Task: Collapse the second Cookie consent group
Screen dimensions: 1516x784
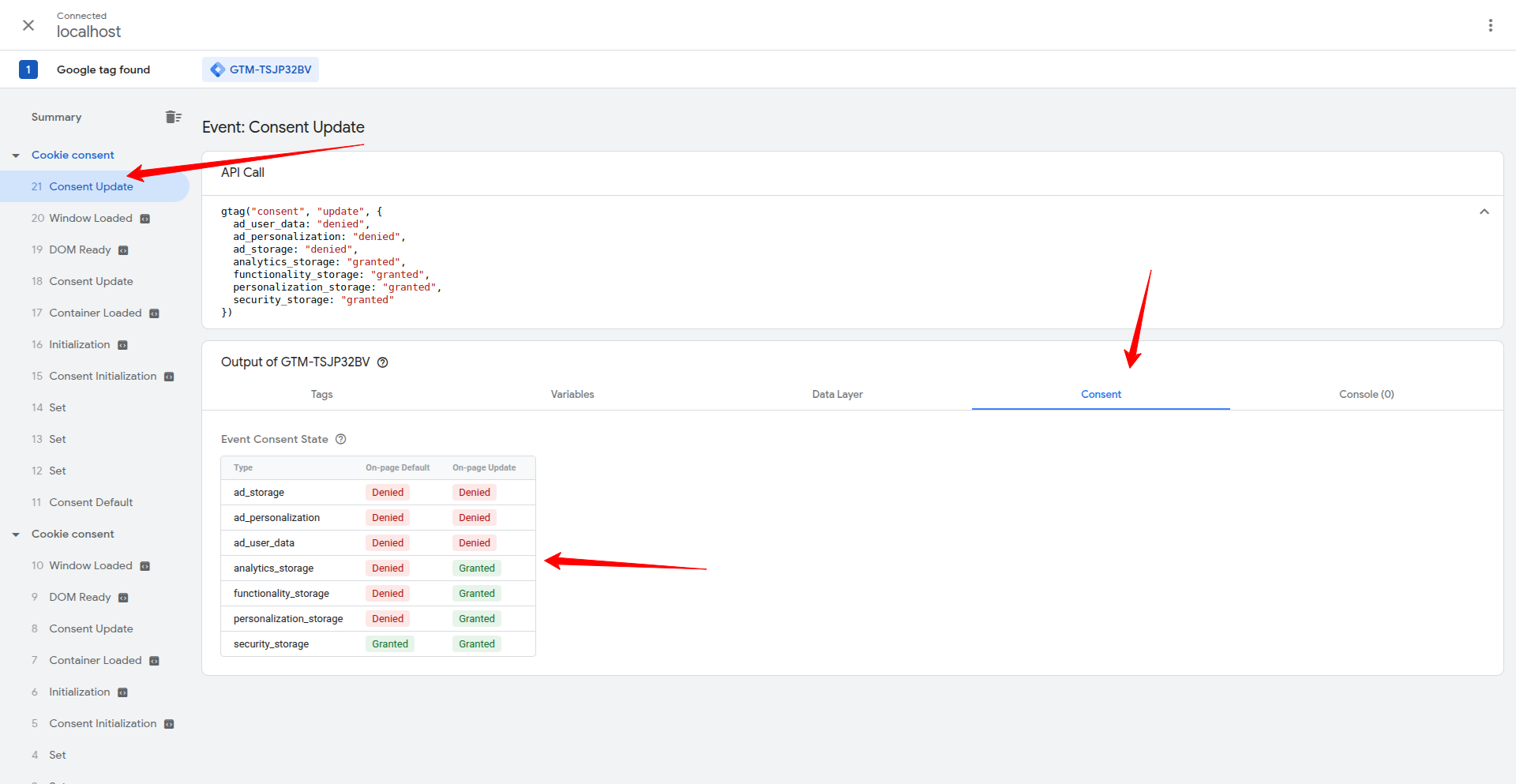Action: (x=16, y=534)
